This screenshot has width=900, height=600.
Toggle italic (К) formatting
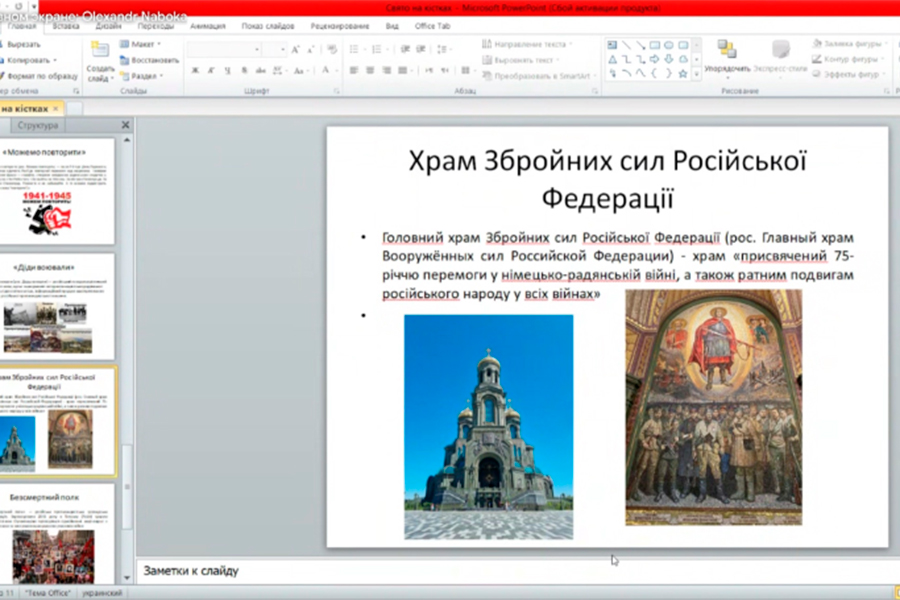point(210,71)
